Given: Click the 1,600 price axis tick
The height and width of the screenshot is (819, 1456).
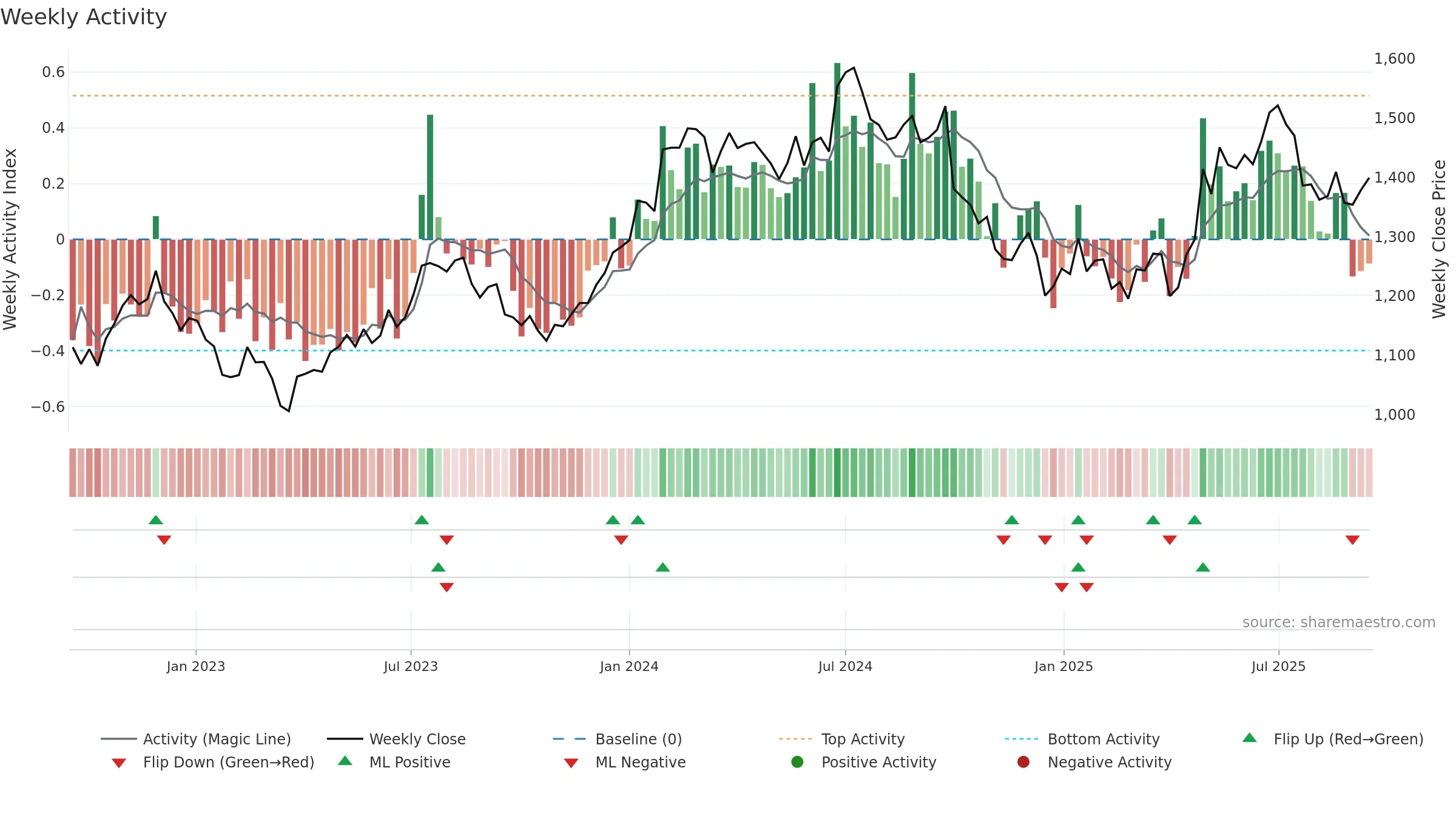Looking at the screenshot, I should coord(1395,59).
